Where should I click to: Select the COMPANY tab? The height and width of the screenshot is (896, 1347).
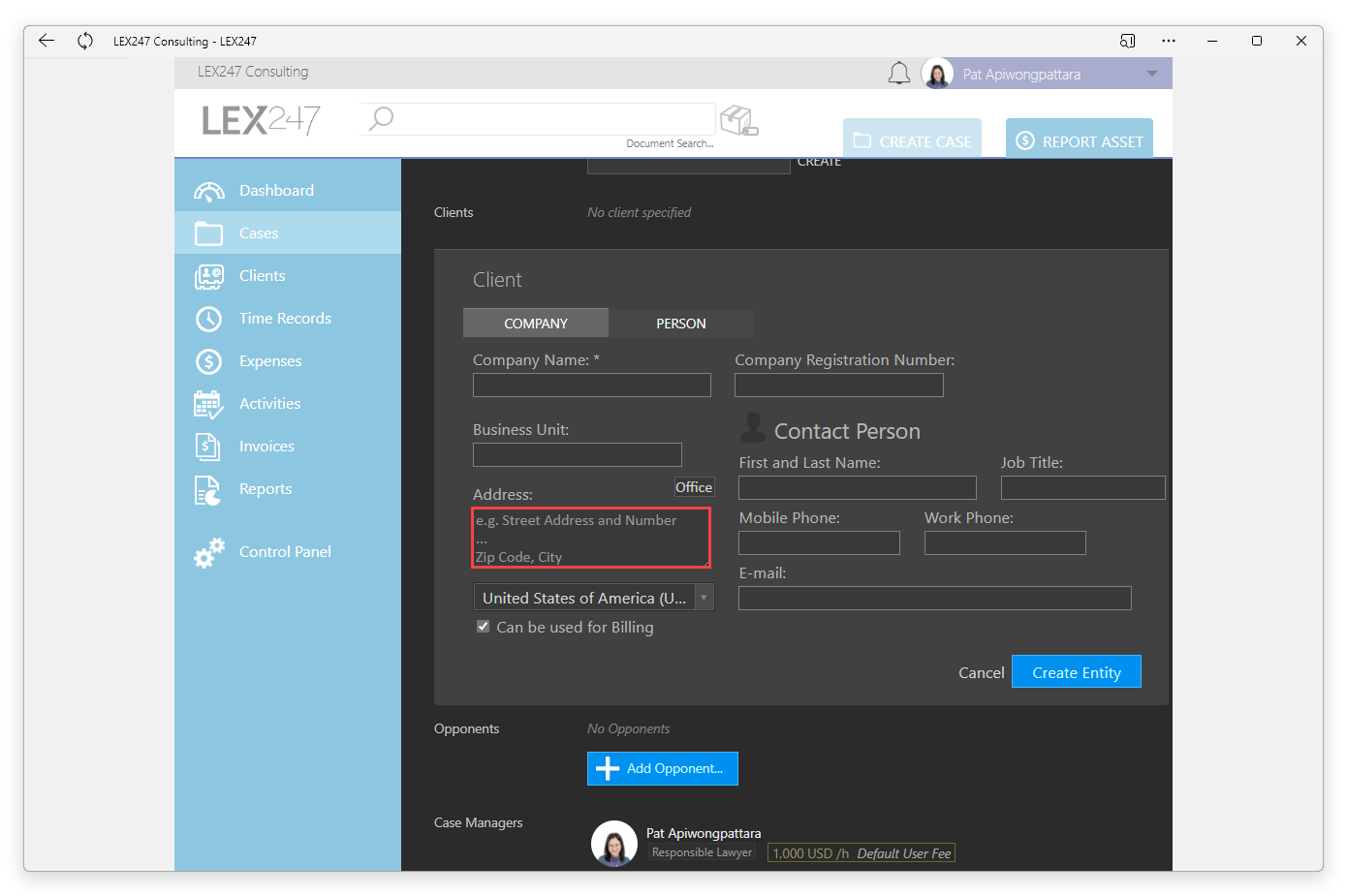tap(536, 324)
